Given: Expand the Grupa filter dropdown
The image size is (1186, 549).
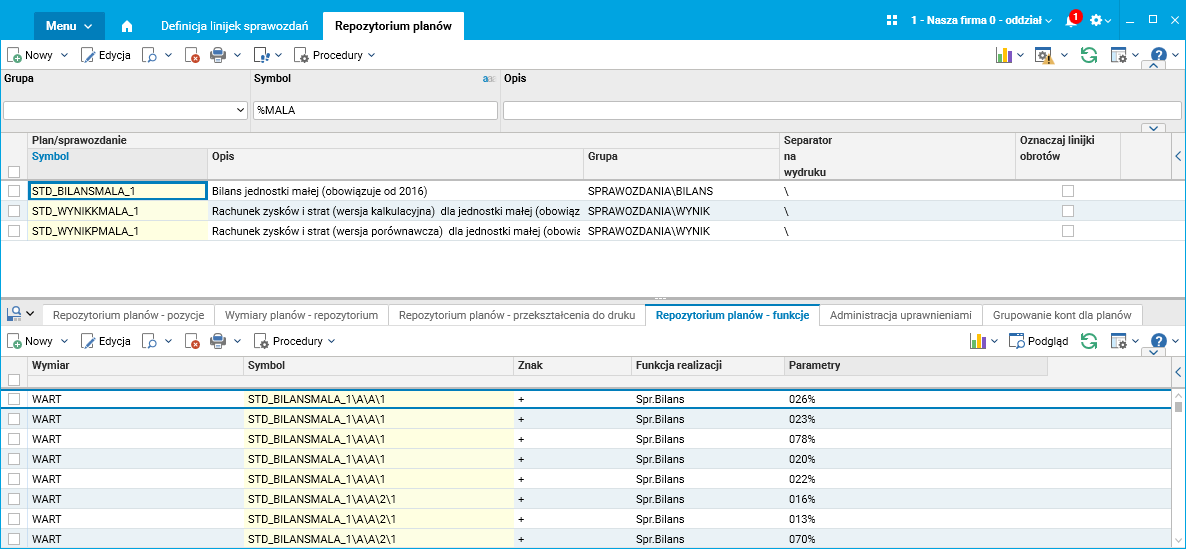Looking at the screenshot, I should tap(240, 110).
